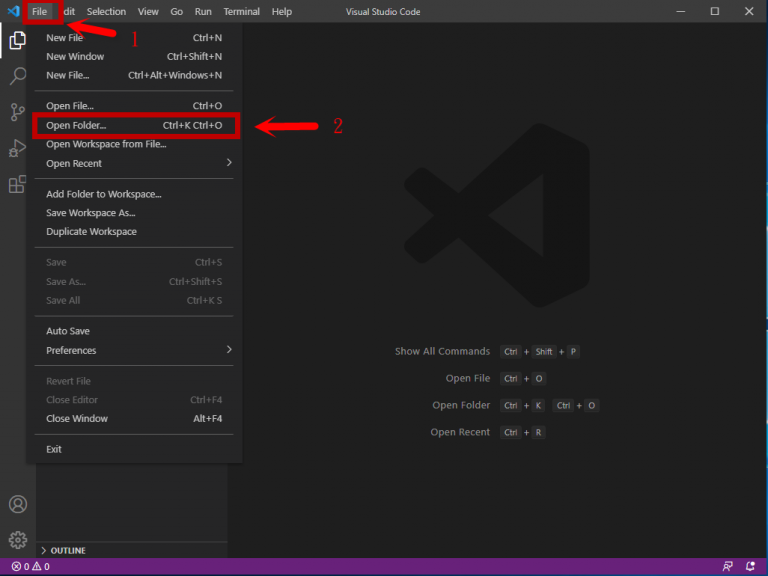Open the Terminal menu
Image resolution: width=768 pixels, height=576 pixels.
point(241,11)
